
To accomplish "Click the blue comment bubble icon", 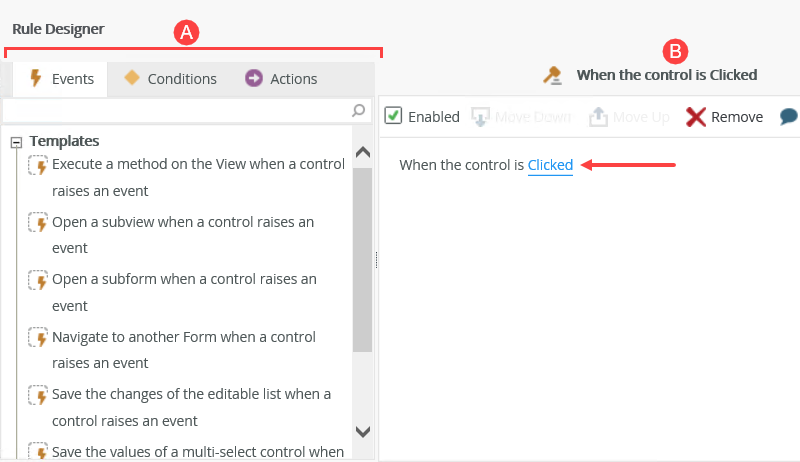I will [x=790, y=117].
